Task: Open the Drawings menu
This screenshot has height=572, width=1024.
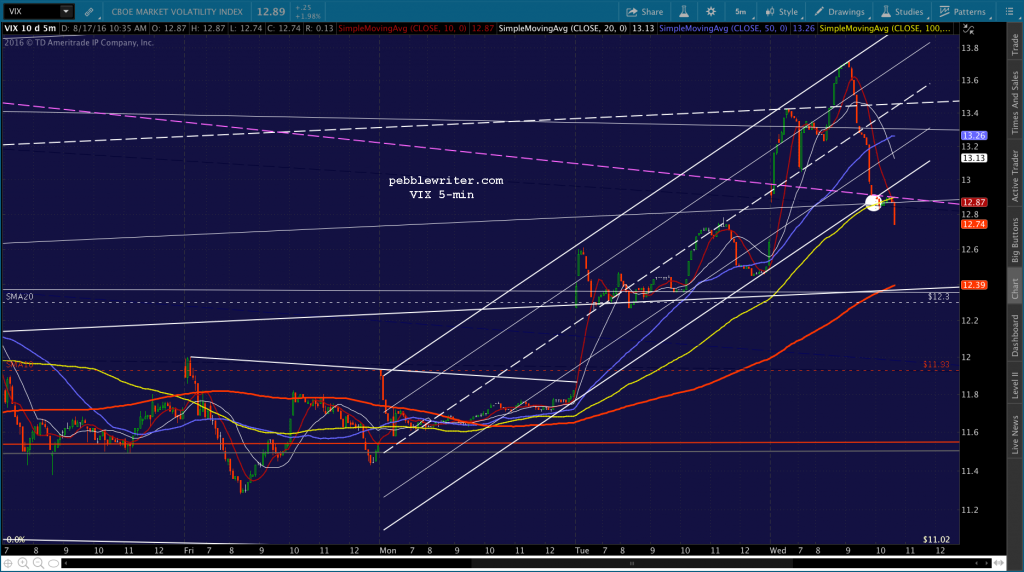Action: (x=840, y=12)
